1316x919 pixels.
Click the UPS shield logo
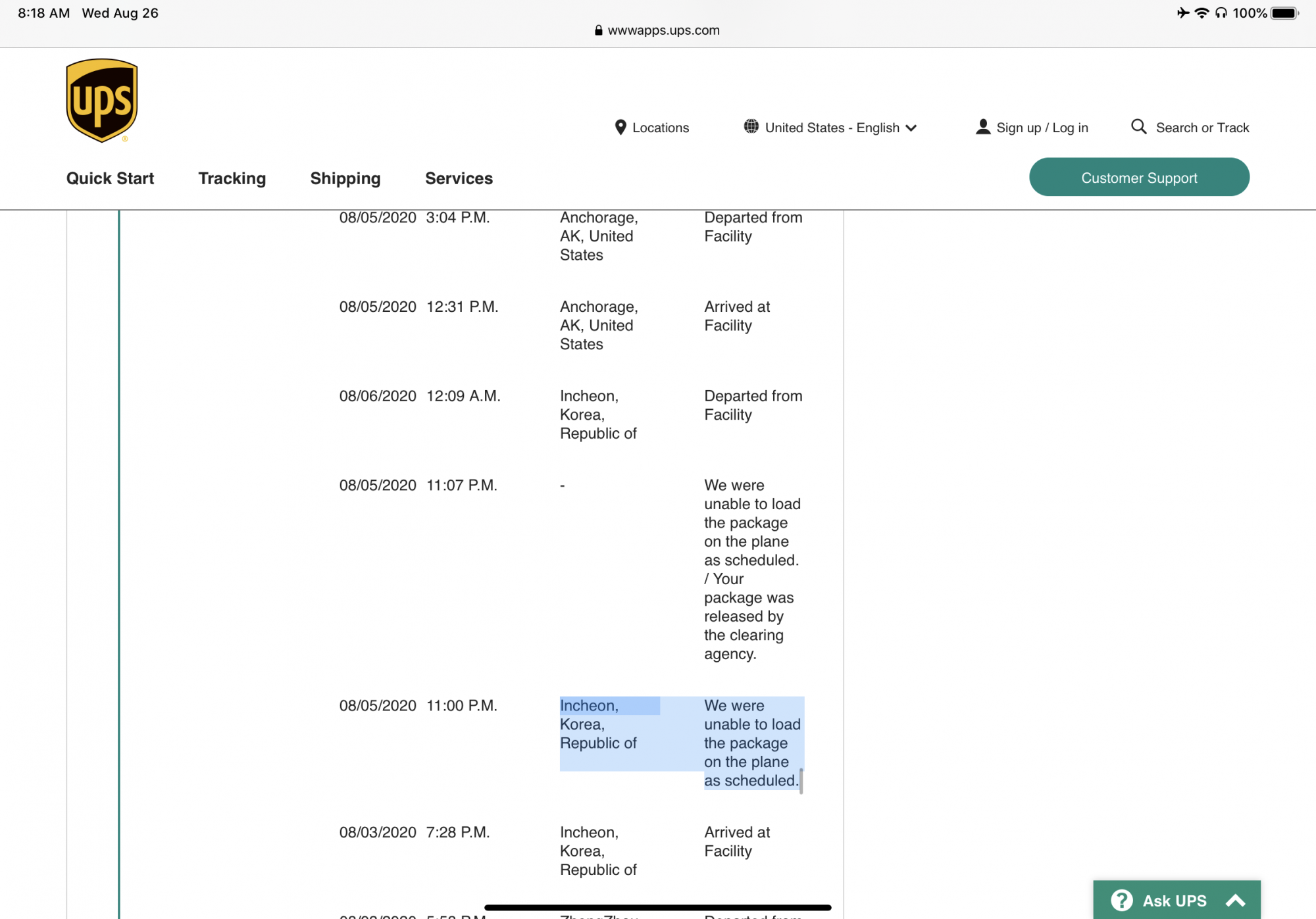pos(102,101)
